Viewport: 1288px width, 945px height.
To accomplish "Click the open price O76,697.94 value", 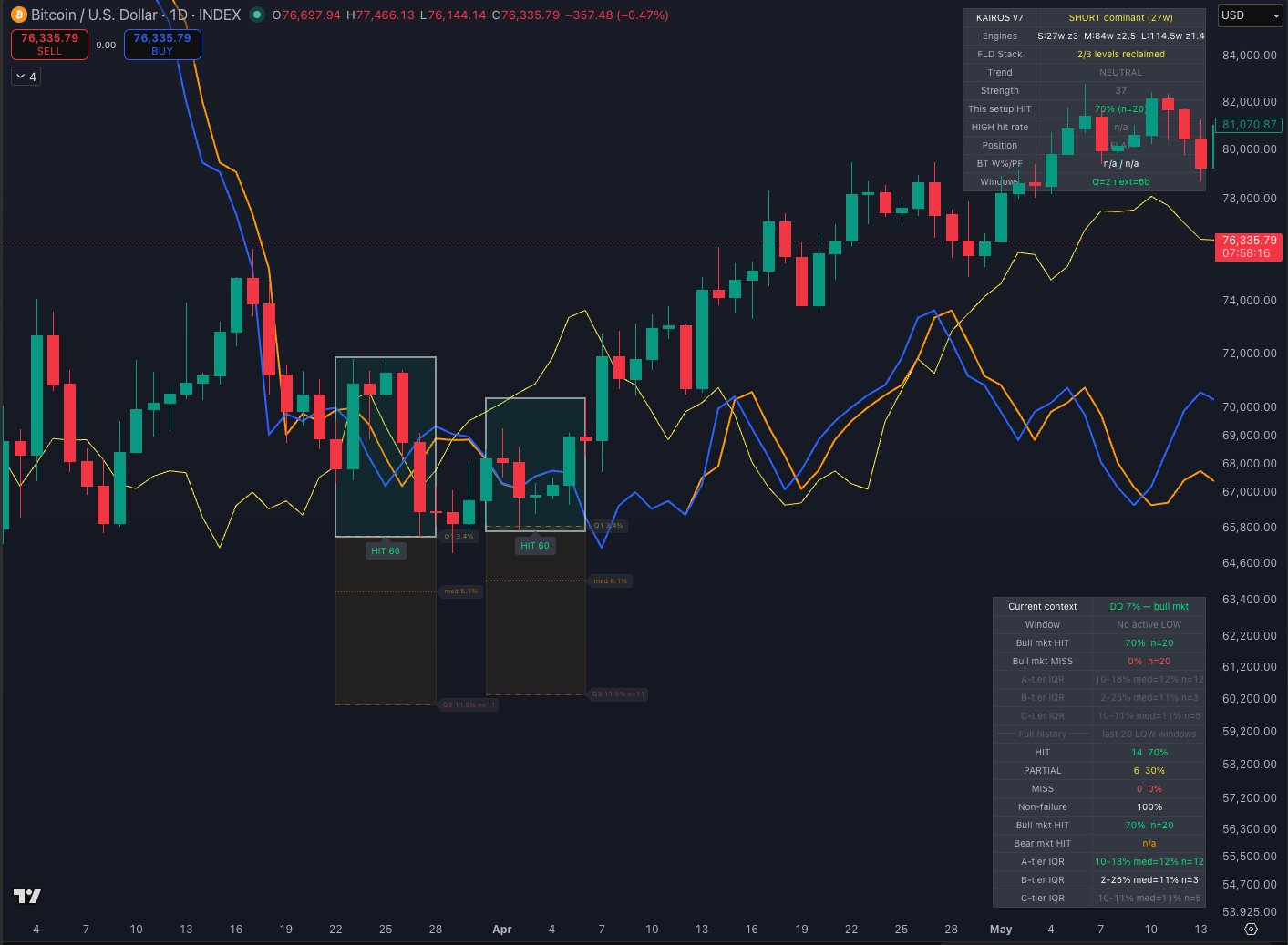I will pos(306,15).
